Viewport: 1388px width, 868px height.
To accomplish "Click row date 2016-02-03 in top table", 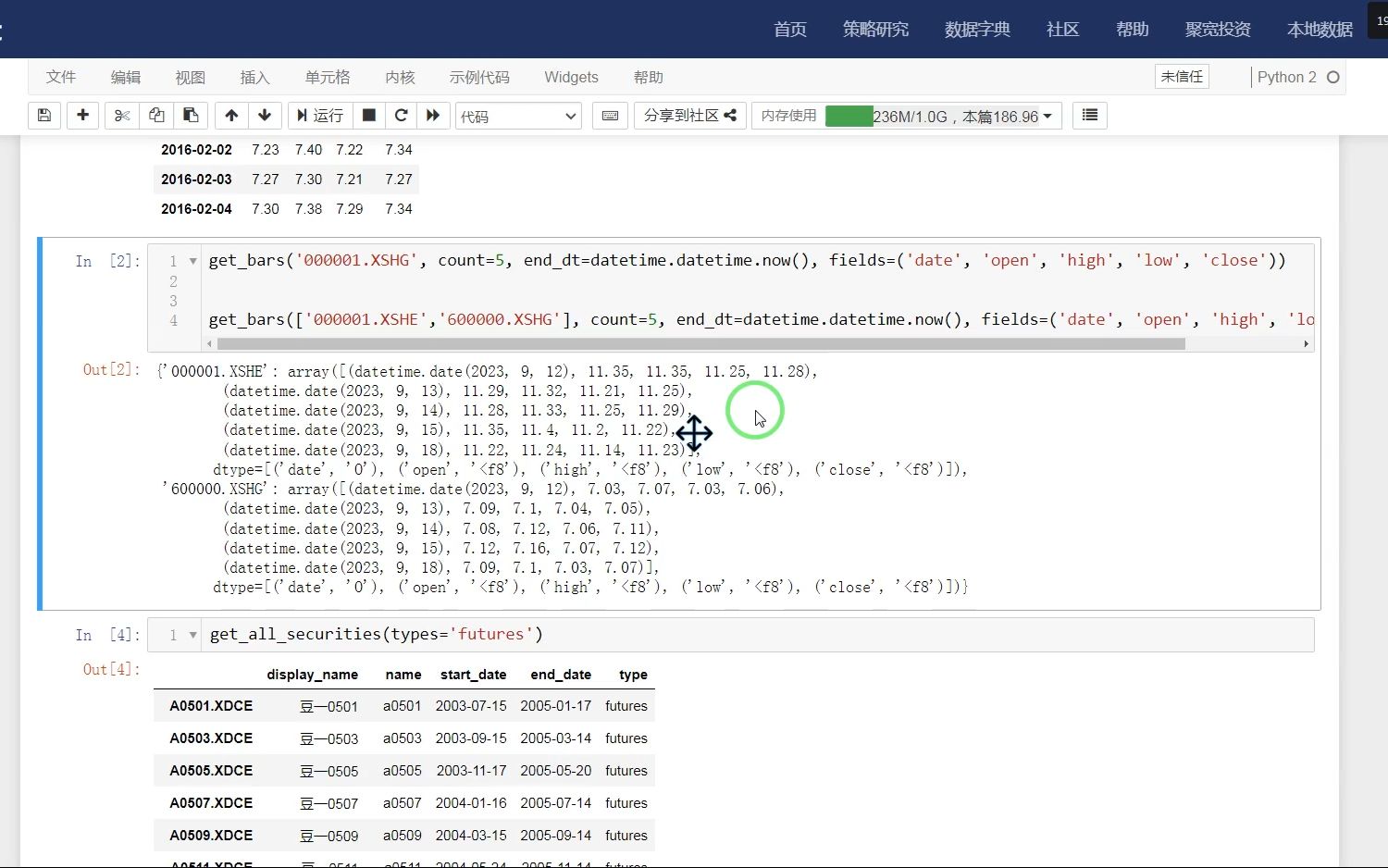I will 196,179.
